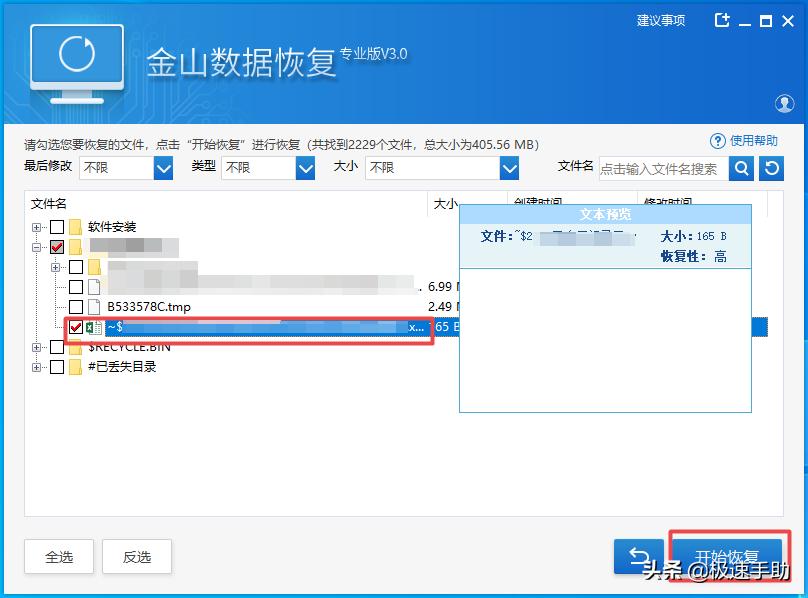The height and width of the screenshot is (598, 808).
Task: Check the 软件安装 folder checkbox
Action: pyautogui.click(x=57, y=226)
